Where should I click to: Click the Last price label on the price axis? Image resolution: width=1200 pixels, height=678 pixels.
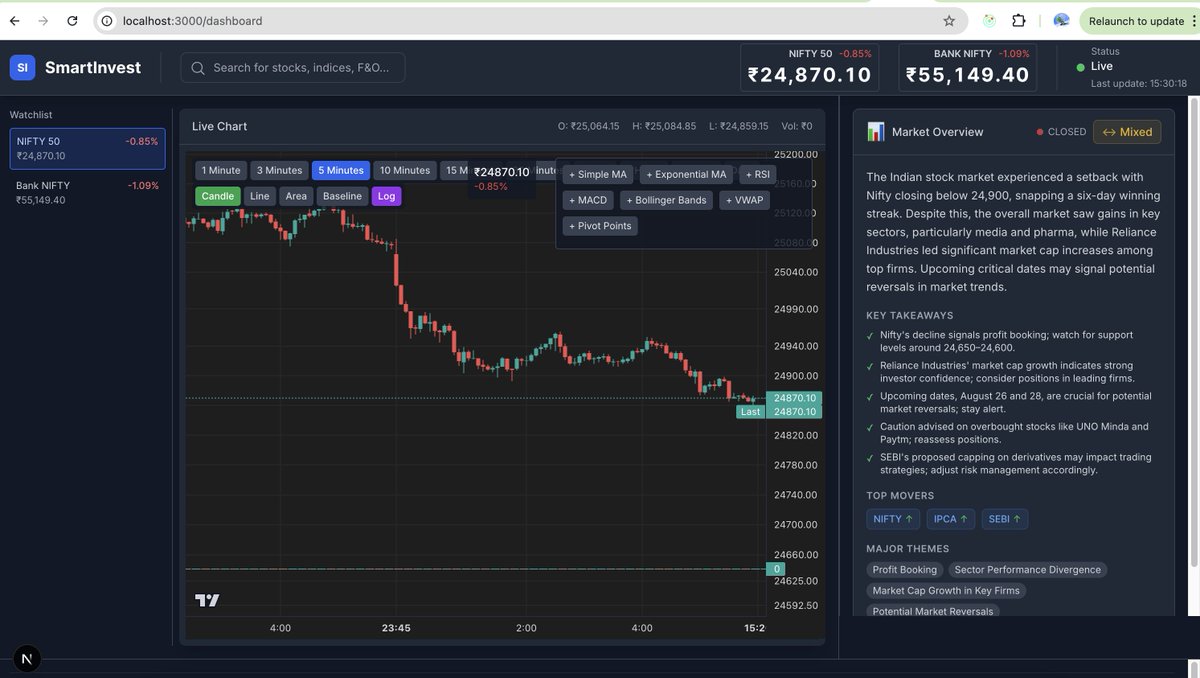tap(750, 412)
